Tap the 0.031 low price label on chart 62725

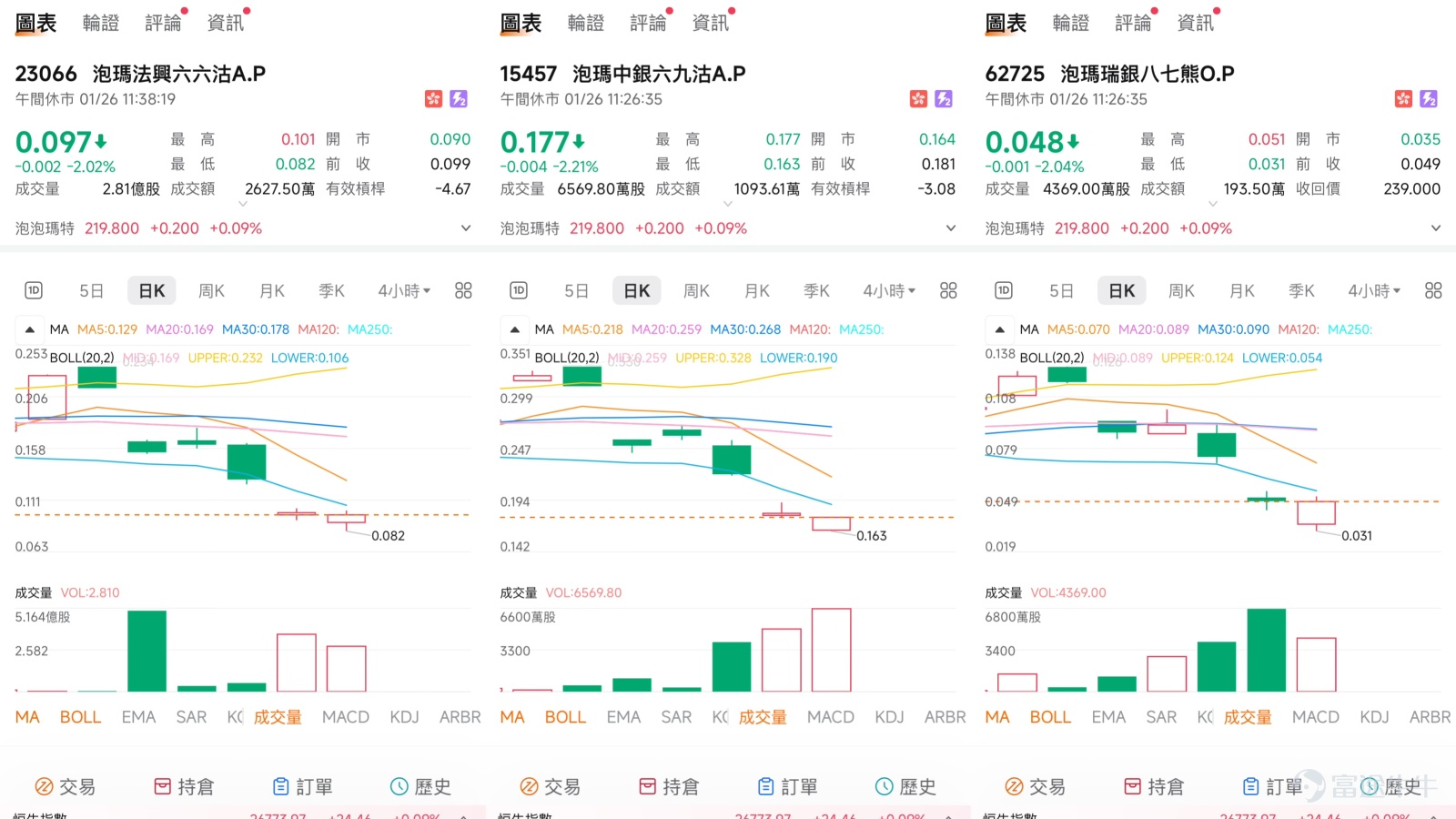pyautogui.click(x=1357, y=536)
